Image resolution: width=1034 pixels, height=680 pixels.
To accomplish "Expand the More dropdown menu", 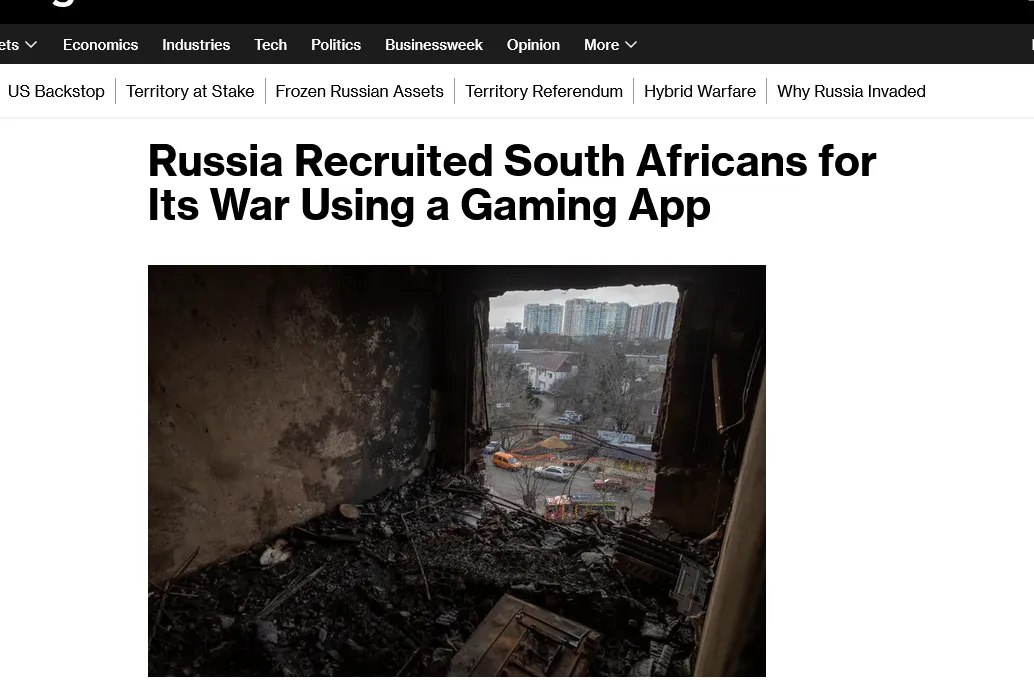I will coord(610,45).
